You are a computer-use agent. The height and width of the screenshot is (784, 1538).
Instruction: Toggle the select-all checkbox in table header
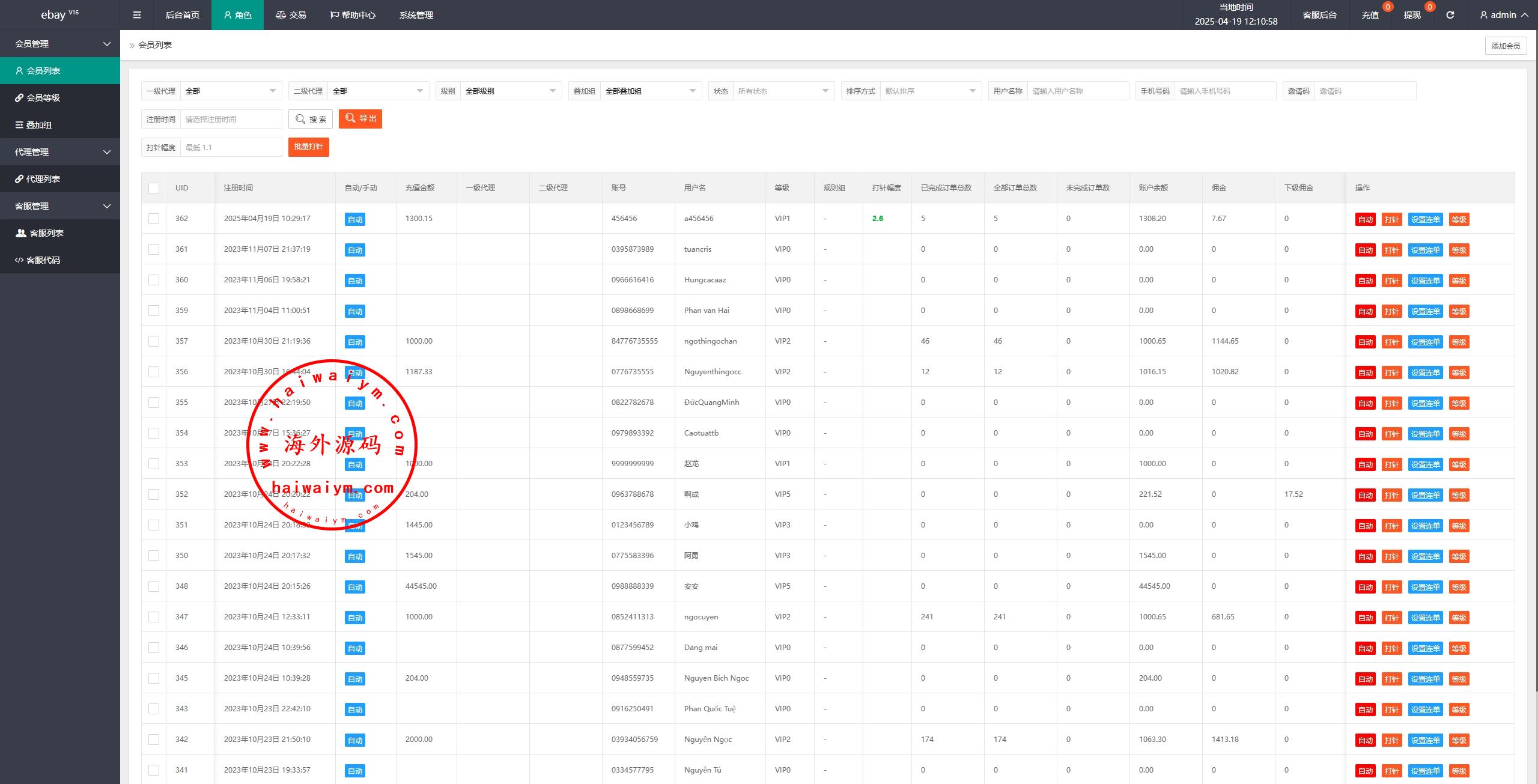154,188
